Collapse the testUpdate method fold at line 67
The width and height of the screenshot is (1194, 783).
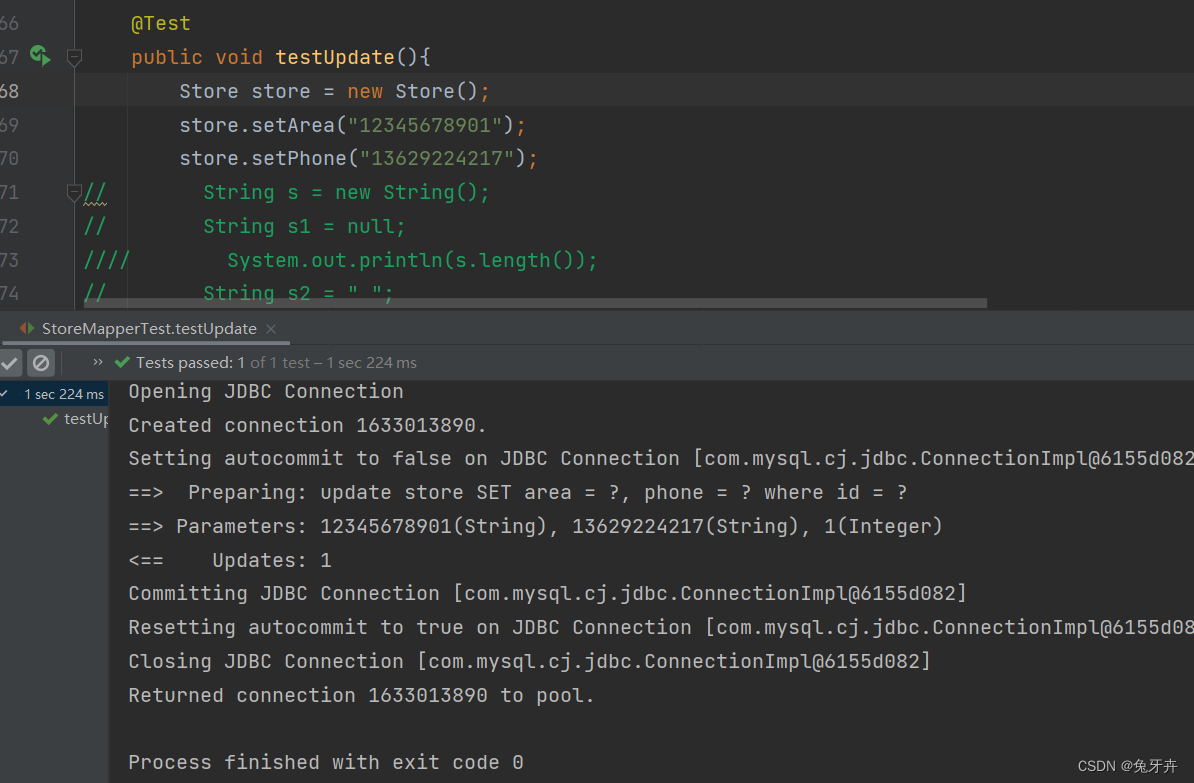point(74,57)
